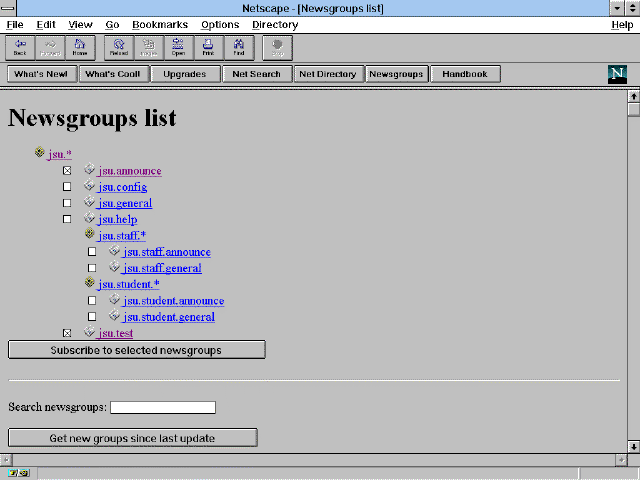Viewport: 640px width, 480px height.
Task: Click the vertical scrollbar down arrow
Action: (633, 447)
